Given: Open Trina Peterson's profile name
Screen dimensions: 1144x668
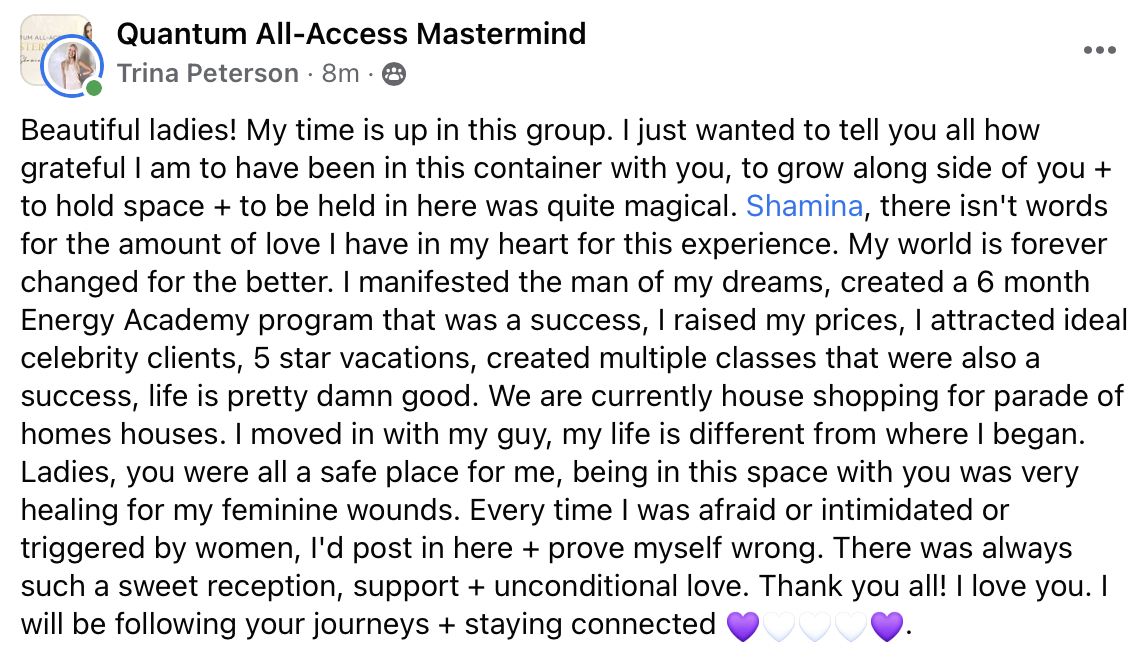Looking at the screenshot, I should 207,73.
